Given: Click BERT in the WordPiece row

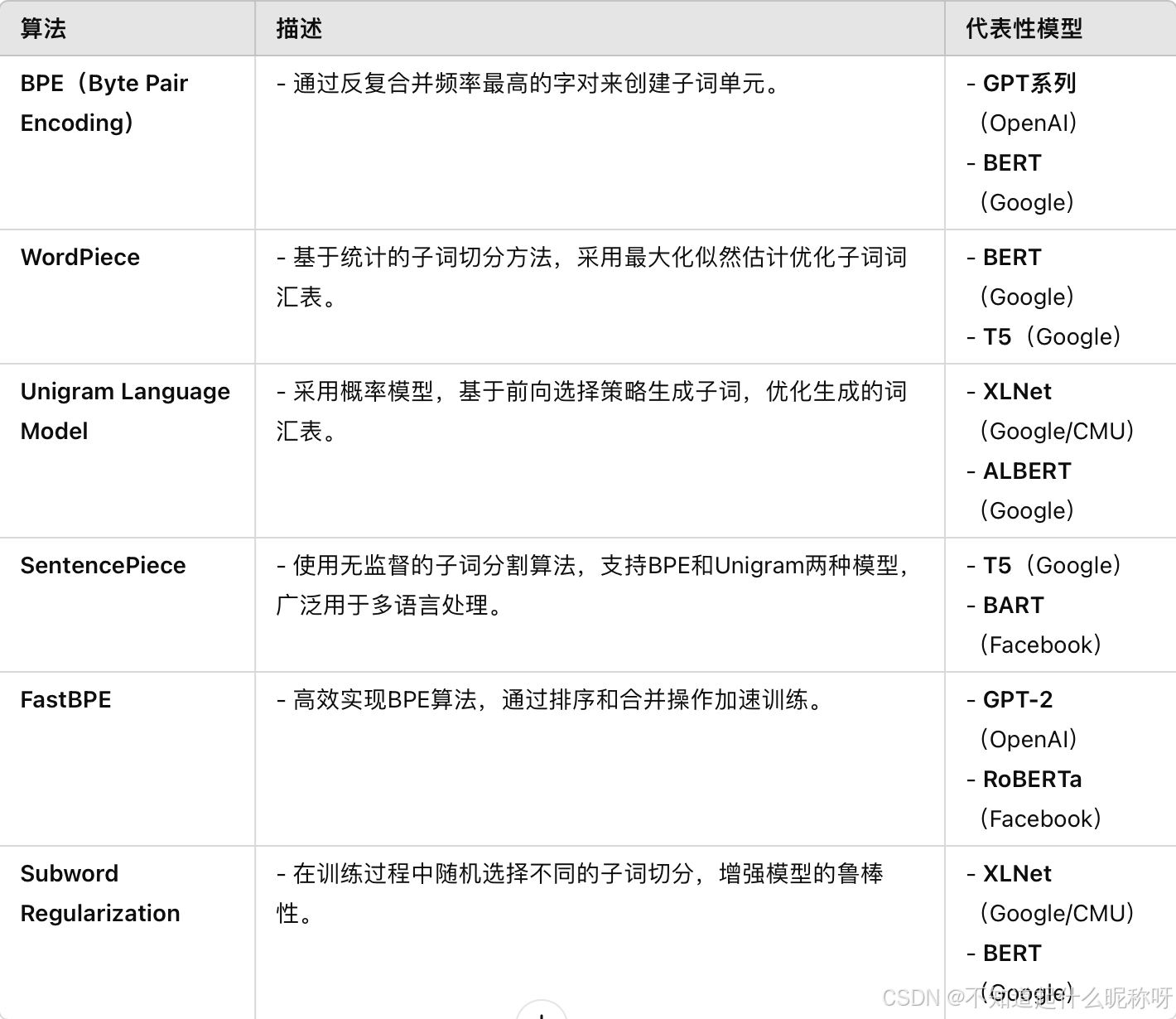Looking at the screenshot, I should (1012, 258).
